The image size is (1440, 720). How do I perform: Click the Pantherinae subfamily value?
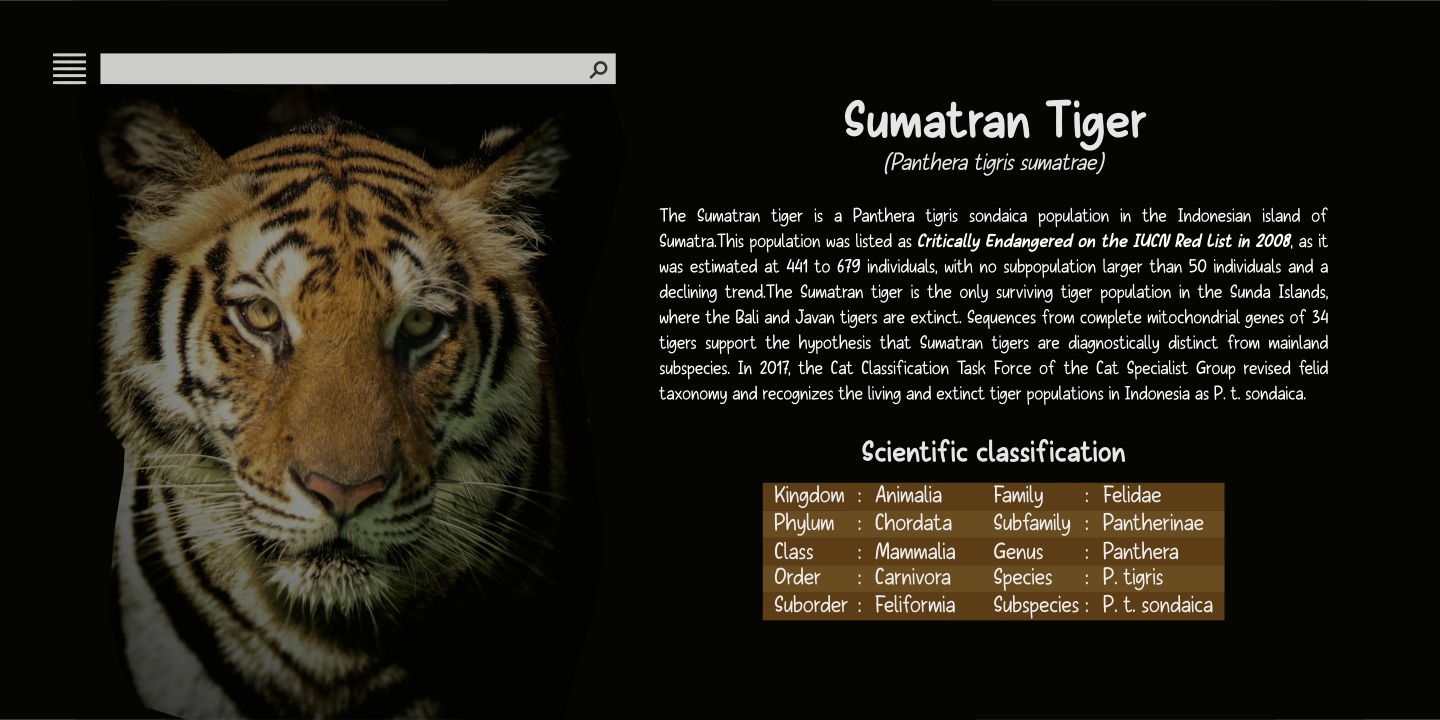pos(1153,523)
